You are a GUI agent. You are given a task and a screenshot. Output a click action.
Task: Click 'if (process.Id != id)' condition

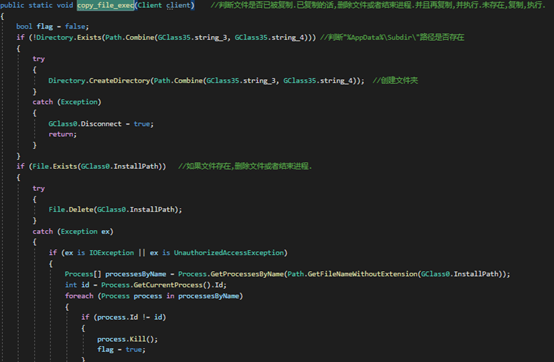point(124,317)
